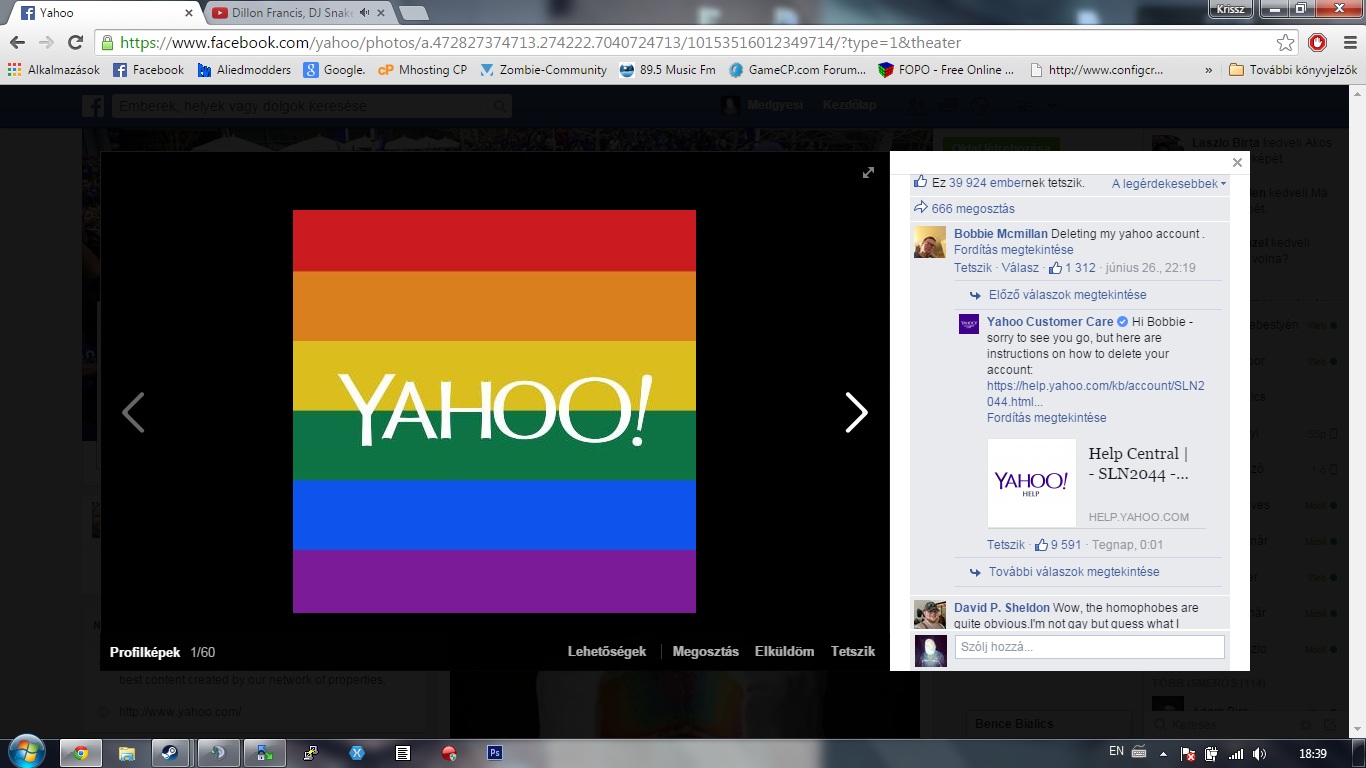Expand Előző válaszok megtekintése

[1067, 295]
